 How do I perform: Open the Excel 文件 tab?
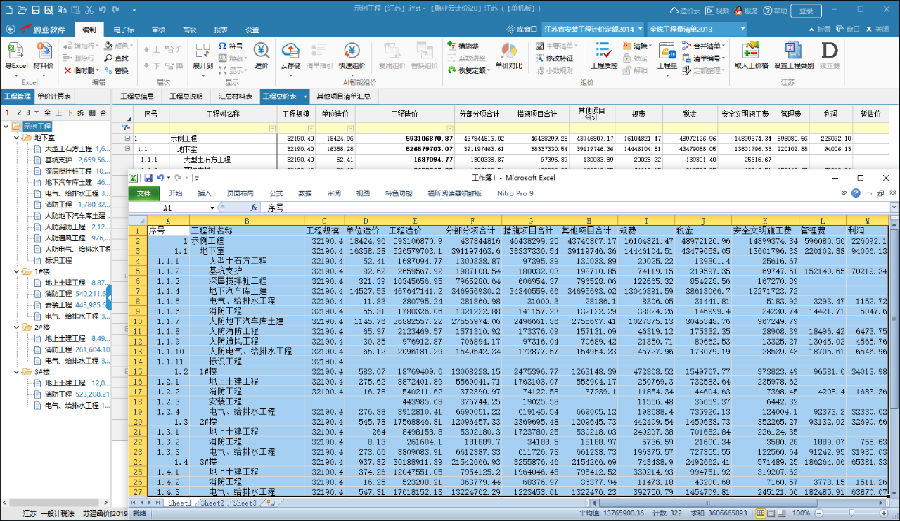click(x=146, y=192)
